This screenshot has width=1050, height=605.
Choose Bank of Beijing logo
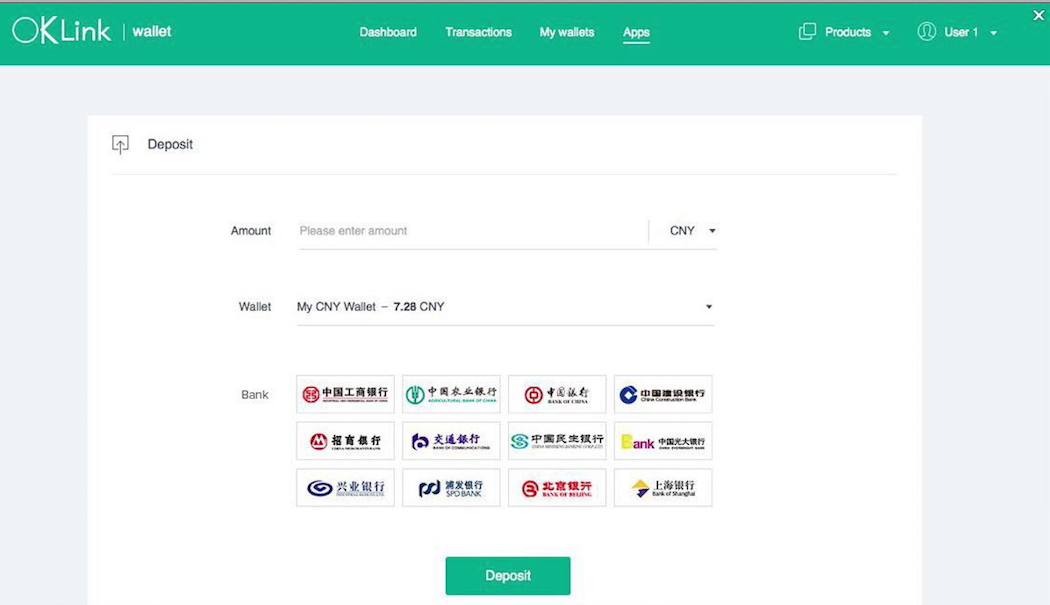point(557,488)
